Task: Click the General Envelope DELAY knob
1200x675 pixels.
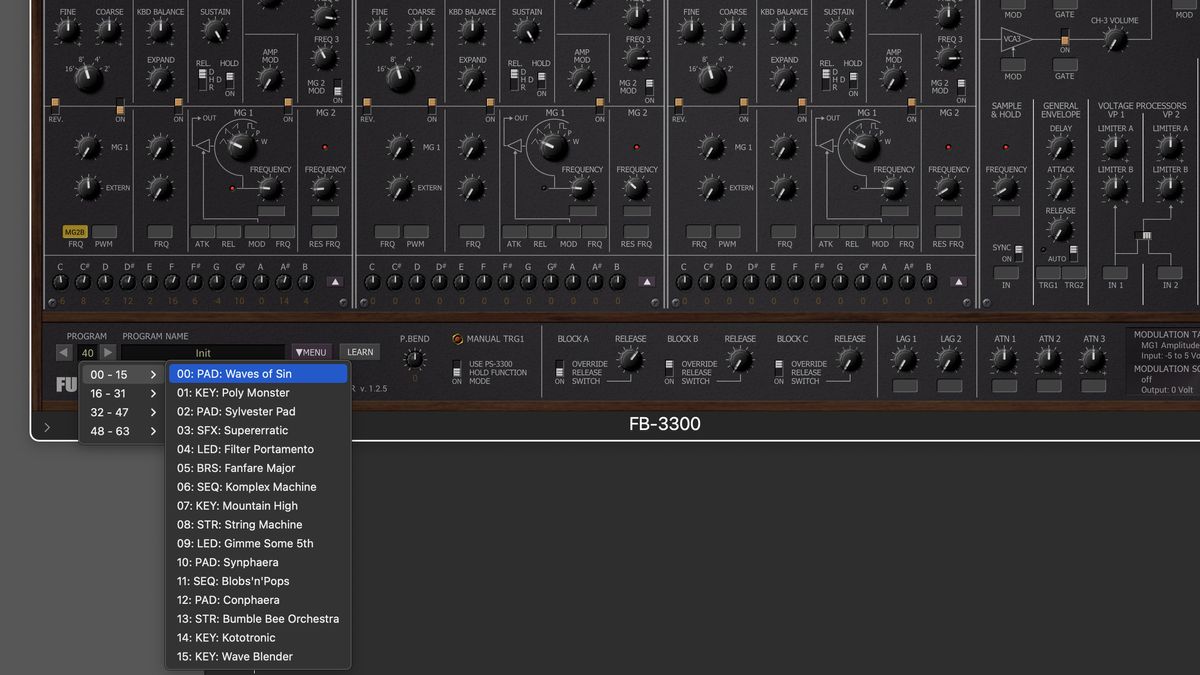Action: (1061, 148)
